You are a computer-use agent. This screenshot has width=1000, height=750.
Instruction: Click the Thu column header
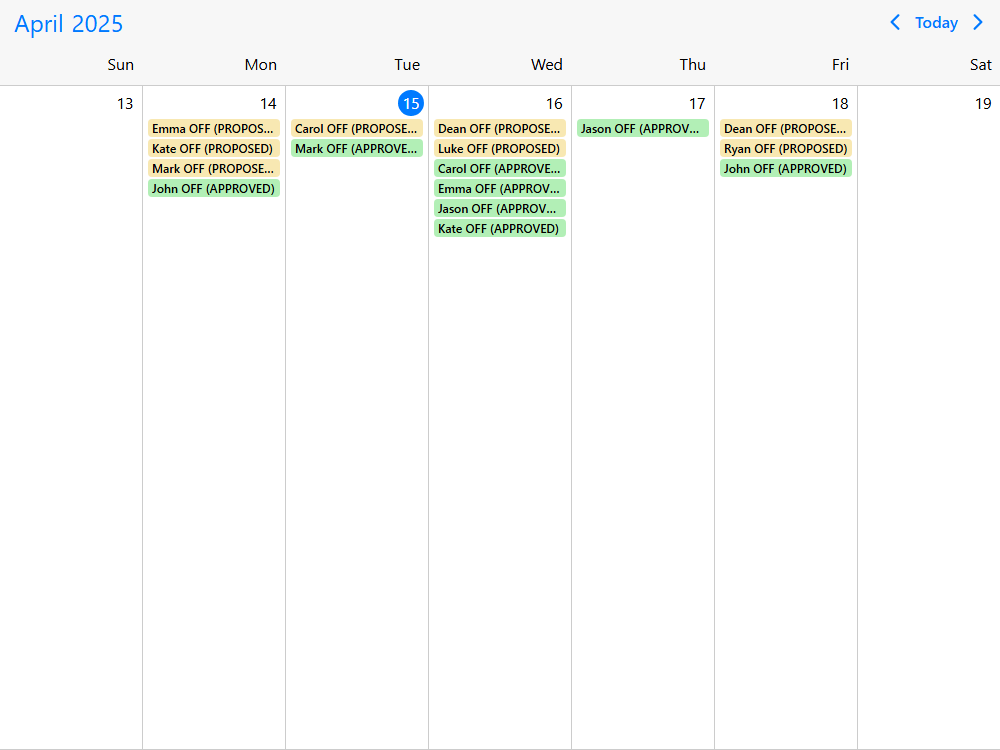click(692, 64)
